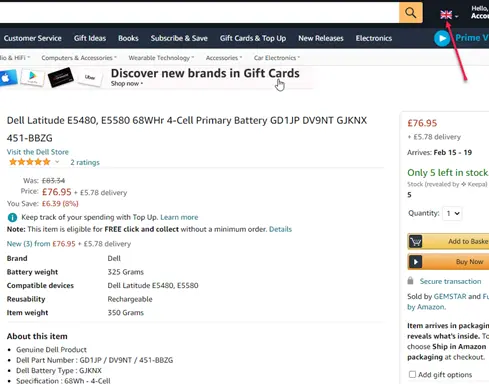Click the Apple gift card image

7,77
